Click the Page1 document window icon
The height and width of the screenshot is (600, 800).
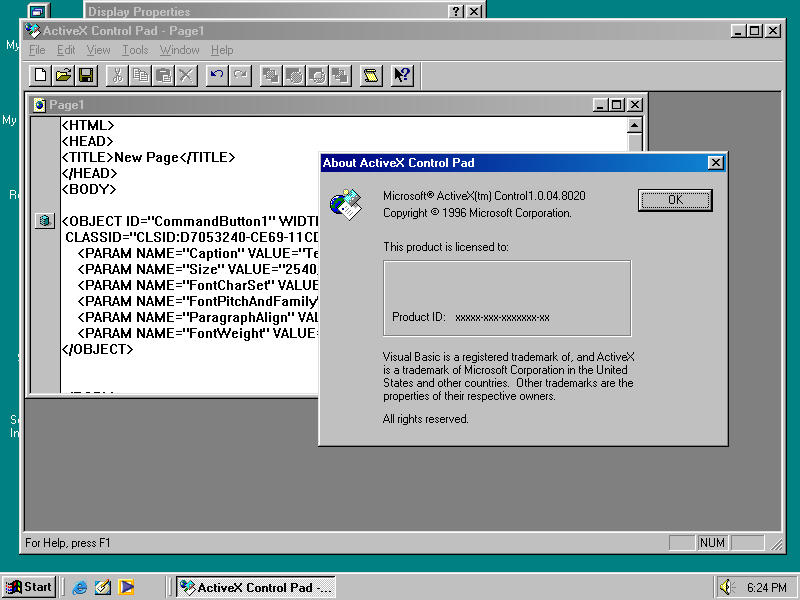pyautogui.click(x=40, y=105)
